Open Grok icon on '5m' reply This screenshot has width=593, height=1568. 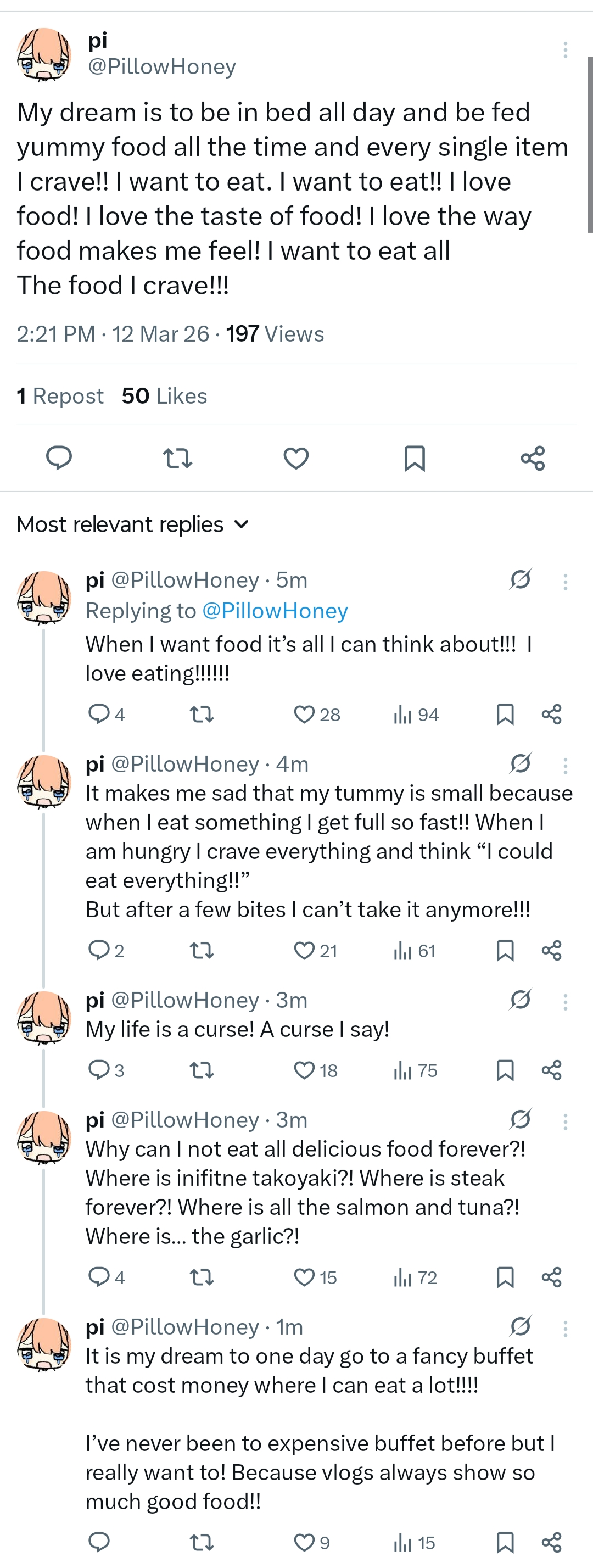click(521, 579)
